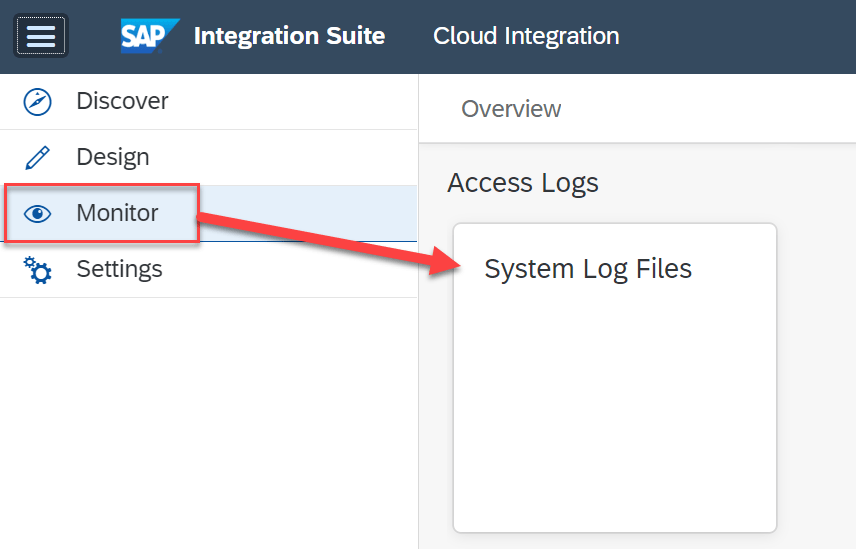Click the SAP logo in the header
The image size is (856, 549).
pos(149,36)
